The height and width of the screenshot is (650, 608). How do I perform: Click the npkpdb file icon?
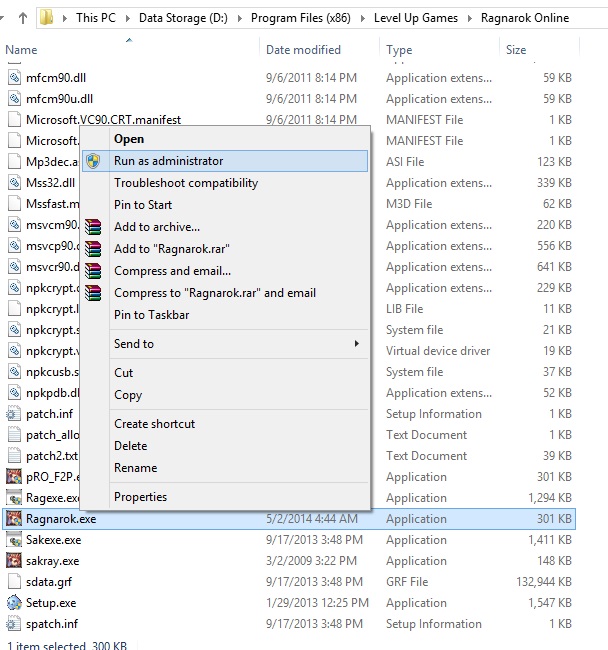click(15, 393)
